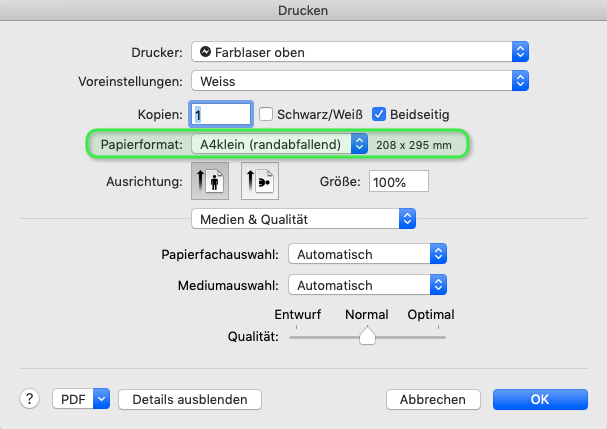Enable the Schwarz/Weiß checkbox
This screenshot has height=429, width=607.
[267, 114]
